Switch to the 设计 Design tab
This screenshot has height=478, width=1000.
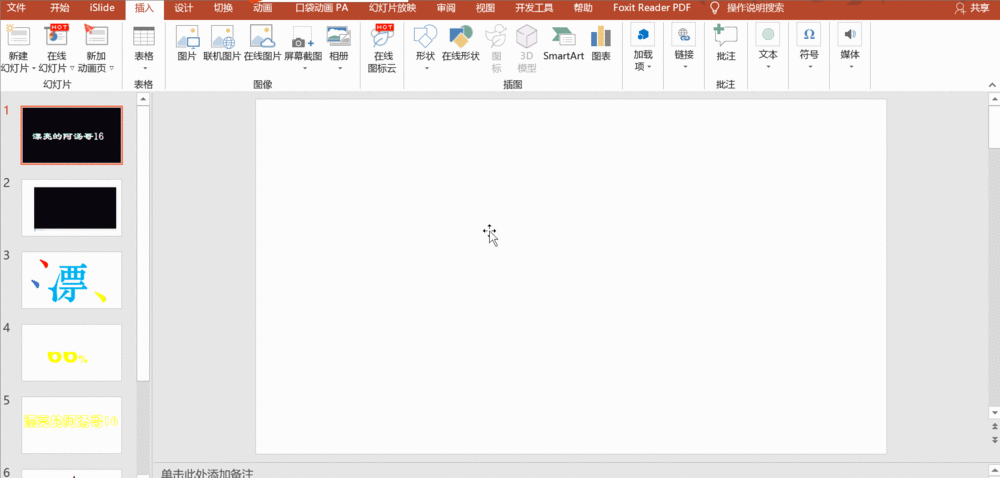point(183,8)
